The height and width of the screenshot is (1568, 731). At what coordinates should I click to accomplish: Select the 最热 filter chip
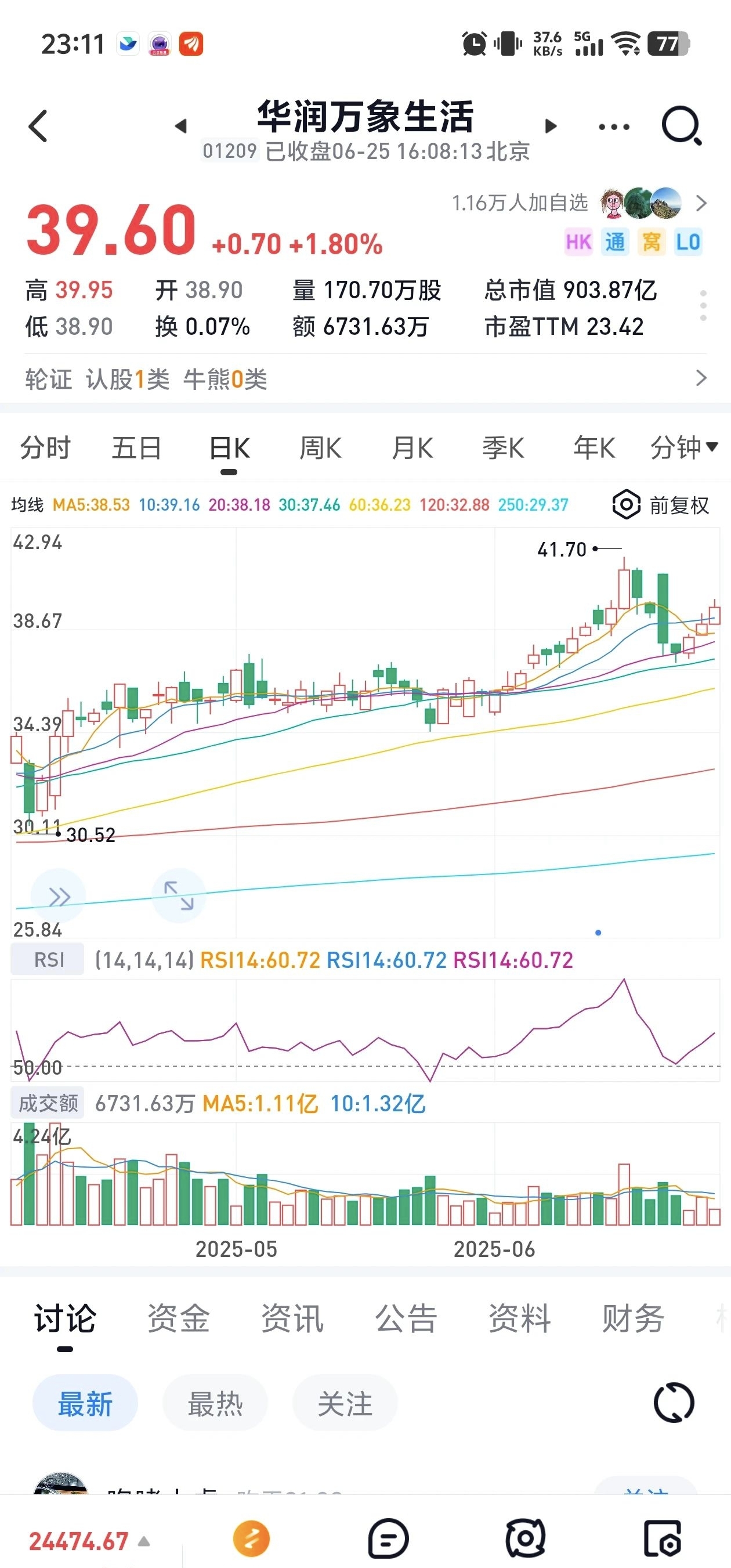click(x=215, y=1403)
